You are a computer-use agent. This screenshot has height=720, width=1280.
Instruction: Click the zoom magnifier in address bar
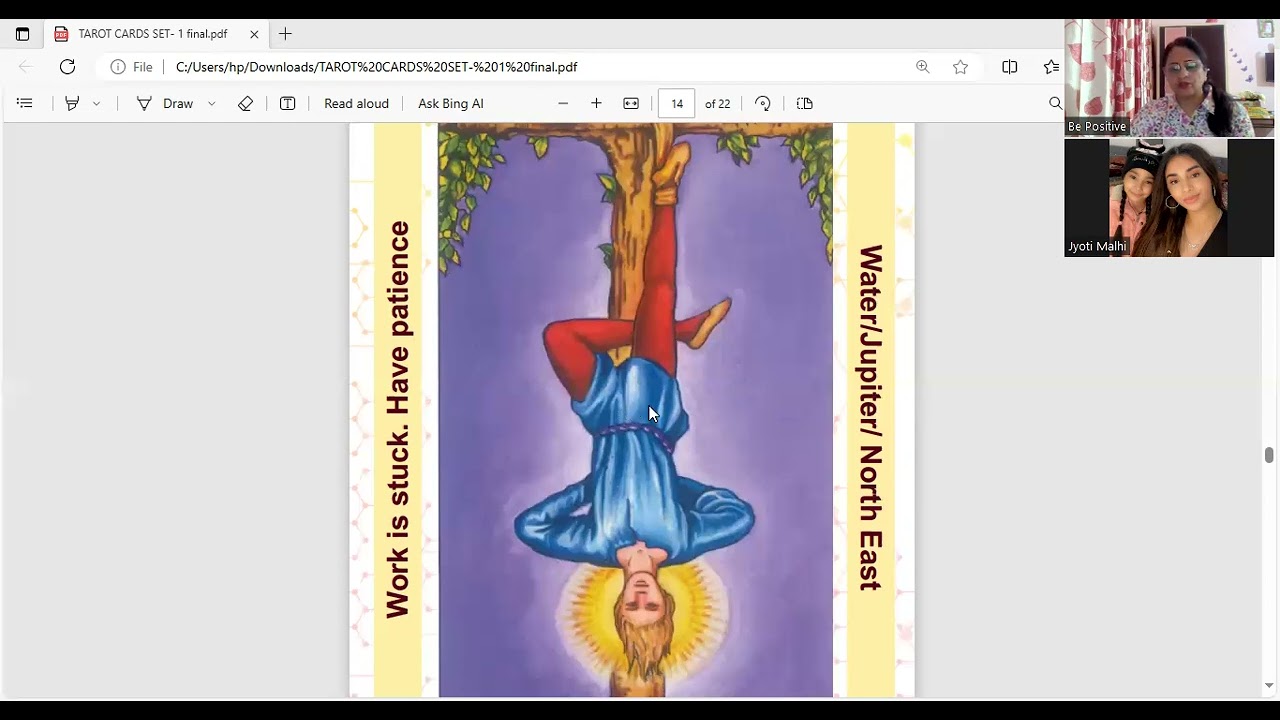click(x=922, y=67)
